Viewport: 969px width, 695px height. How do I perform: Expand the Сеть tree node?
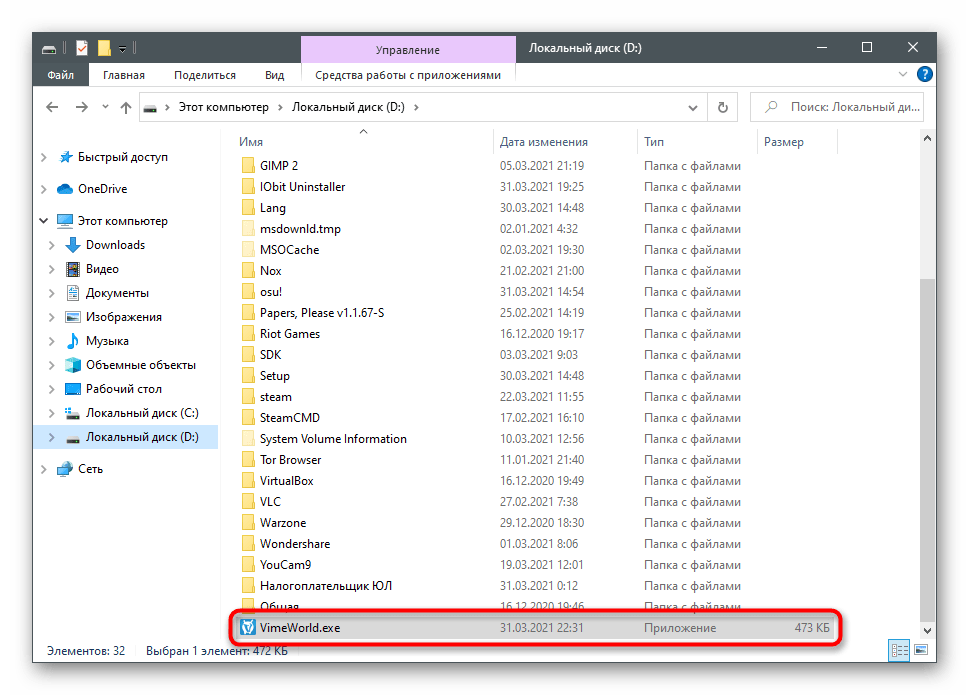point(44,469)
